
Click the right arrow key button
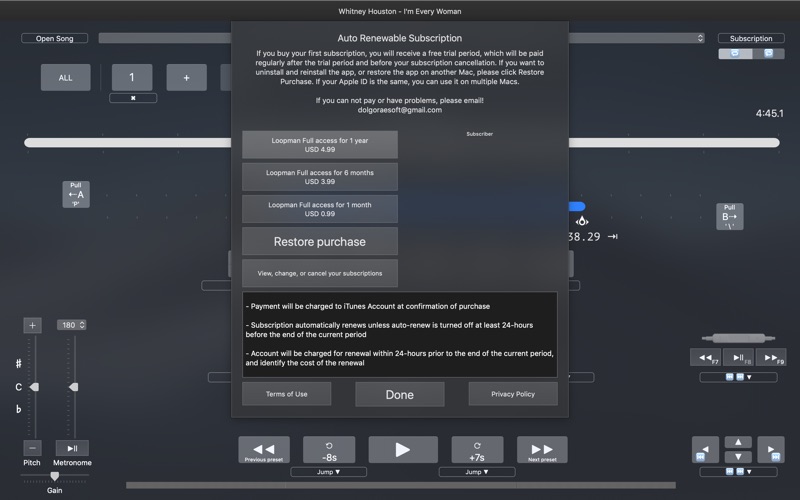pos(771,450)
